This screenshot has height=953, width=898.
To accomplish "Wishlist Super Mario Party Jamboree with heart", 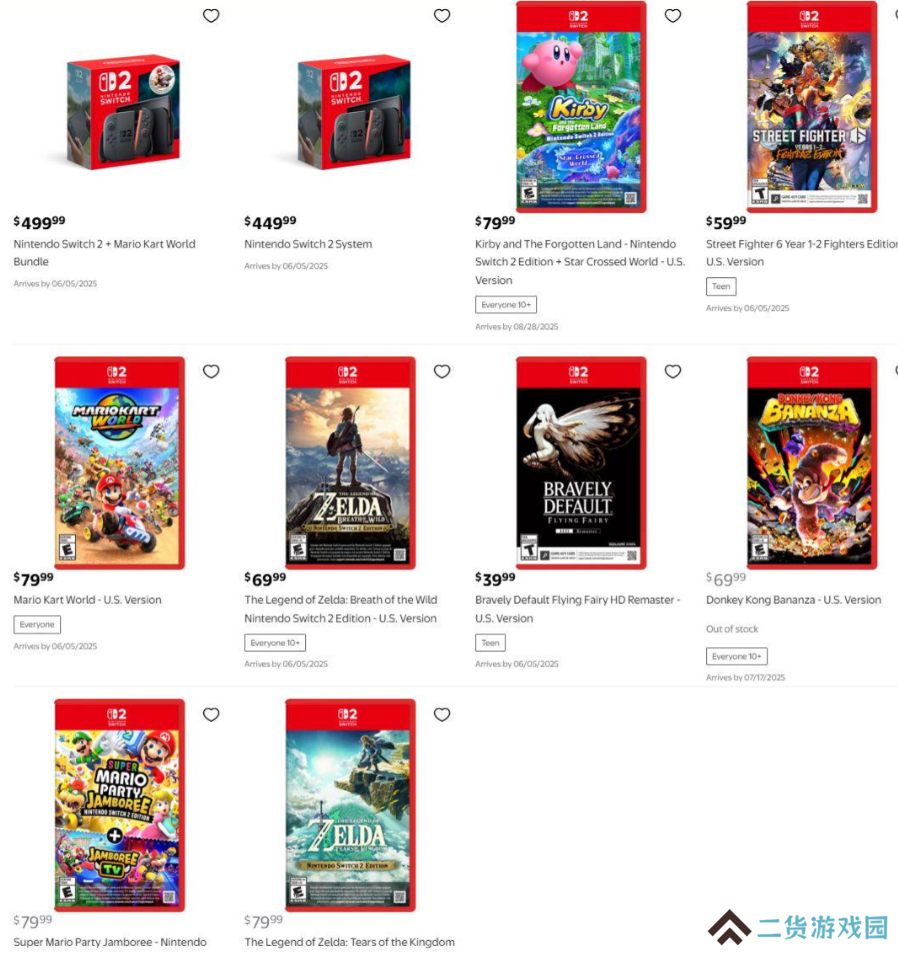I will [211, 715].
